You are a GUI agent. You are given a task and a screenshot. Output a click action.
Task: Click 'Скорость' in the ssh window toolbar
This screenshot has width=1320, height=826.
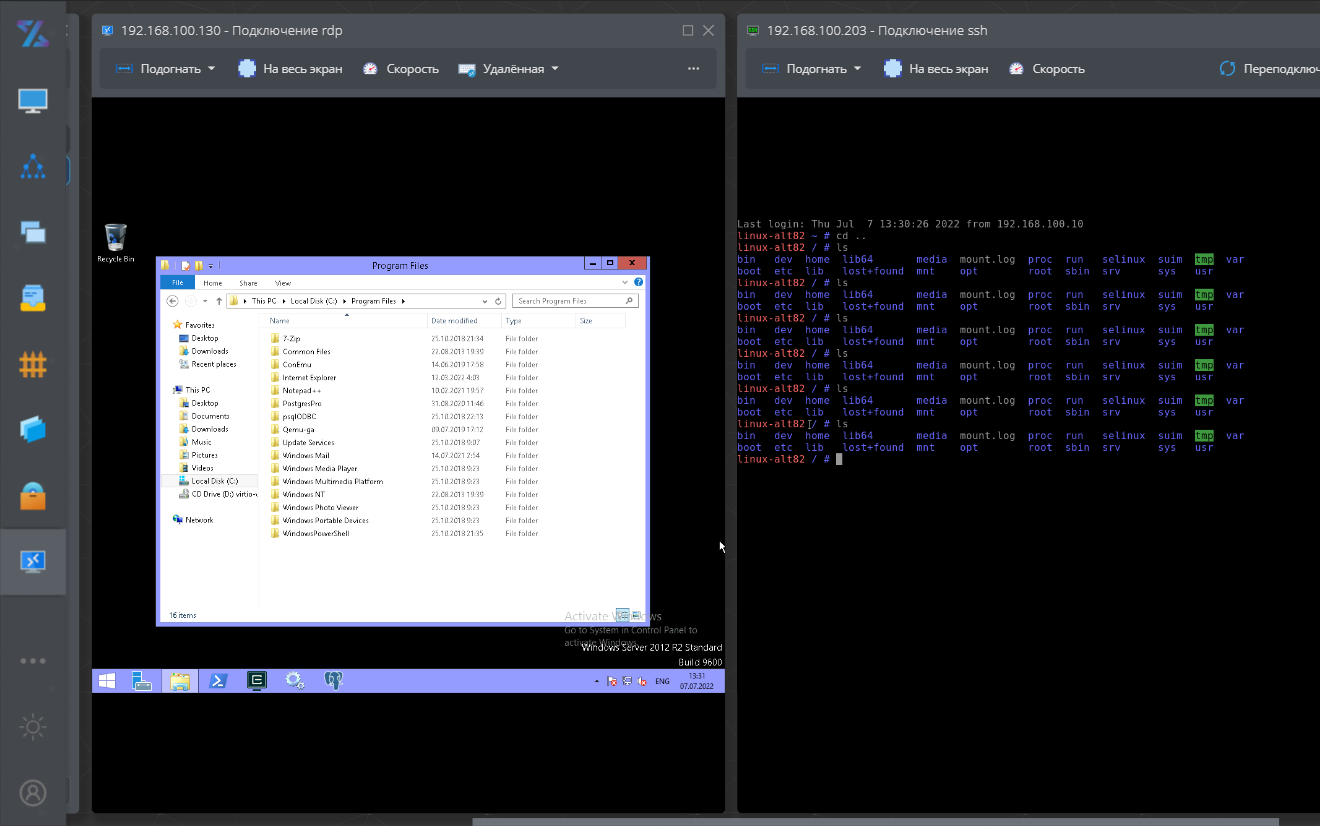tap(1046, 69)
